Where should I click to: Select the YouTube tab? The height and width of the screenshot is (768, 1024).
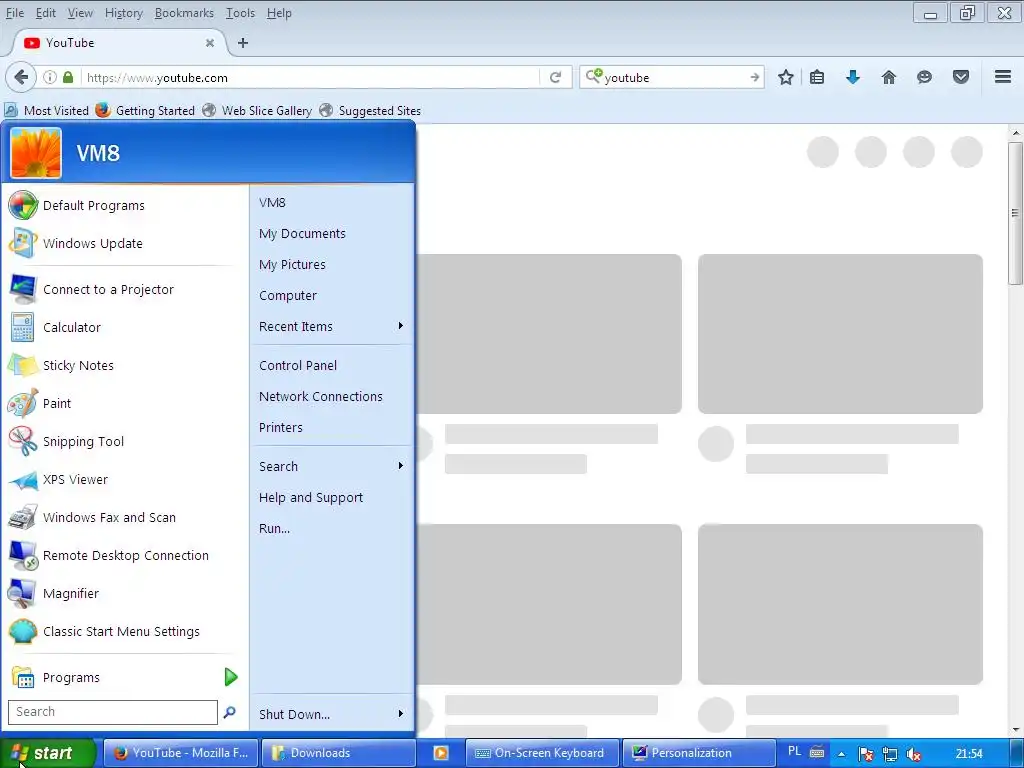tap(120, 43)
